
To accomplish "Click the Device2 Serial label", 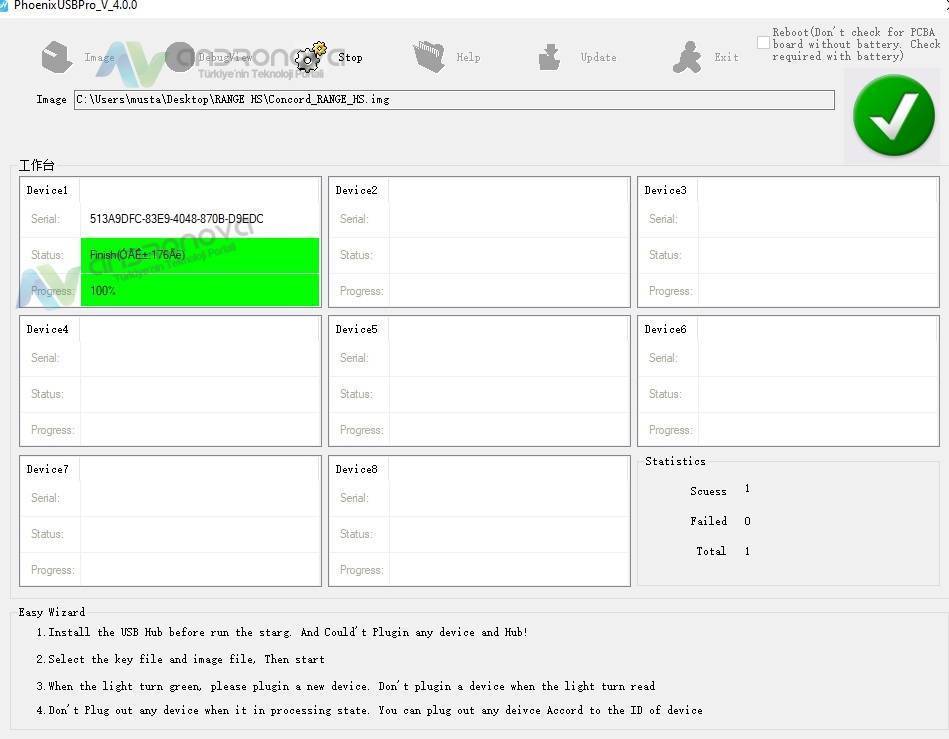I will click(354, 219).
